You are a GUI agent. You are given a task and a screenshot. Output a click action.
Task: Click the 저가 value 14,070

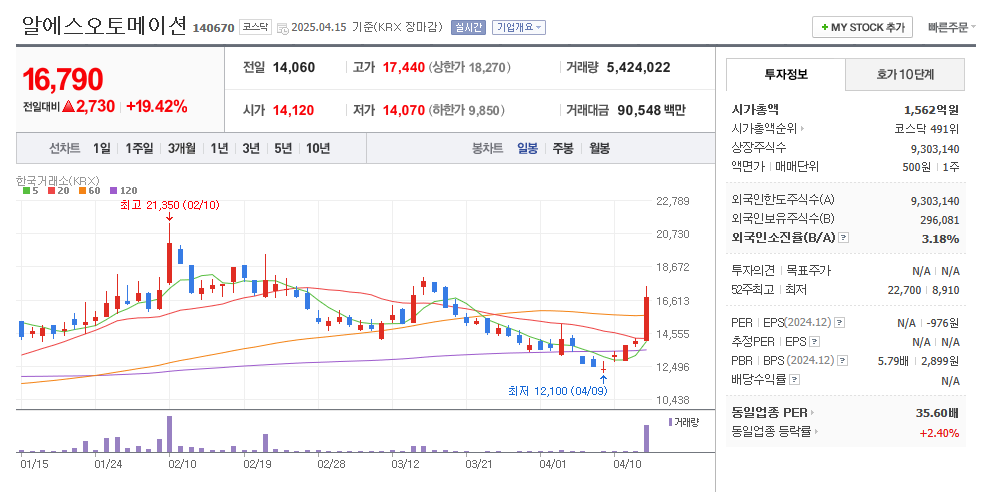(403, 110)
